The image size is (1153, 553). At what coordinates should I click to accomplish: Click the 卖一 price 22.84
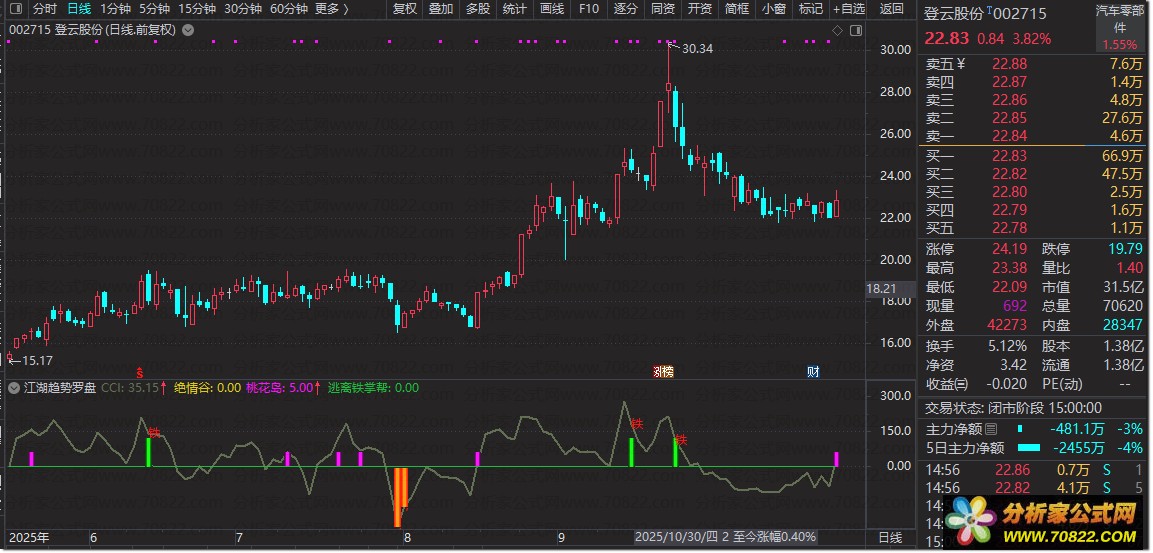click(x=1010, y=136)
